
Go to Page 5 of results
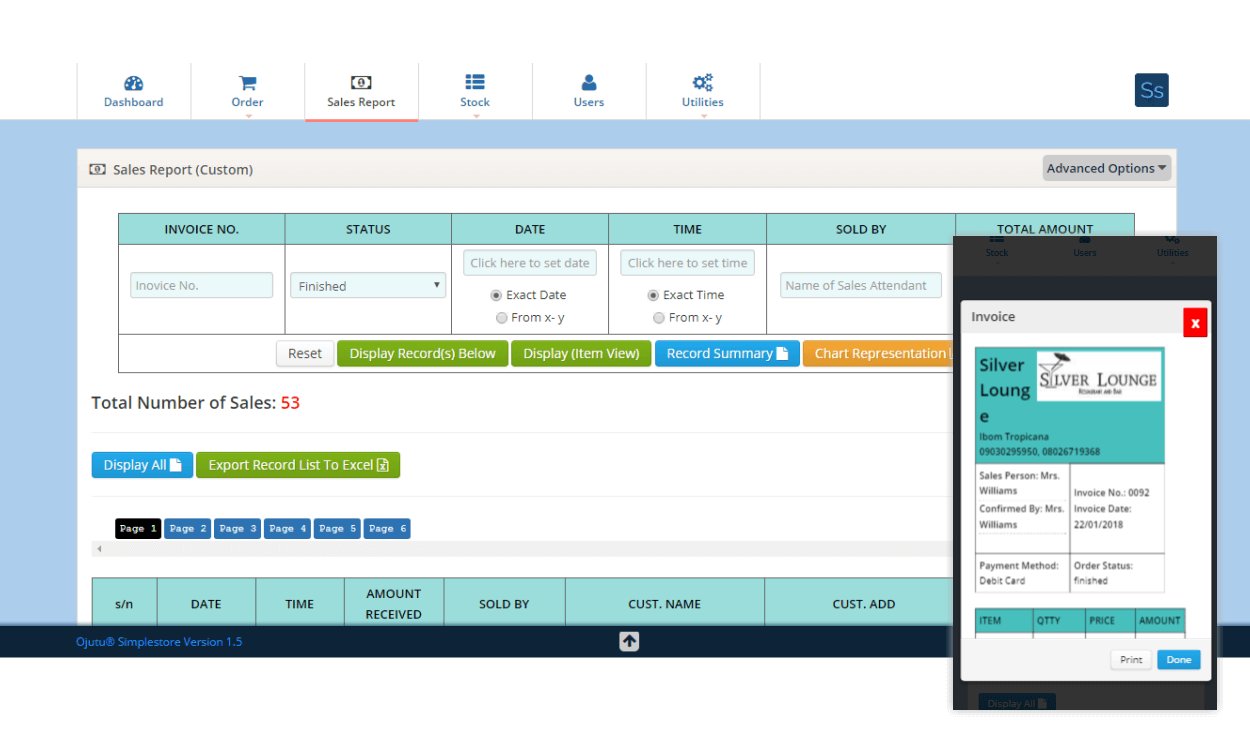pos(338,529)
